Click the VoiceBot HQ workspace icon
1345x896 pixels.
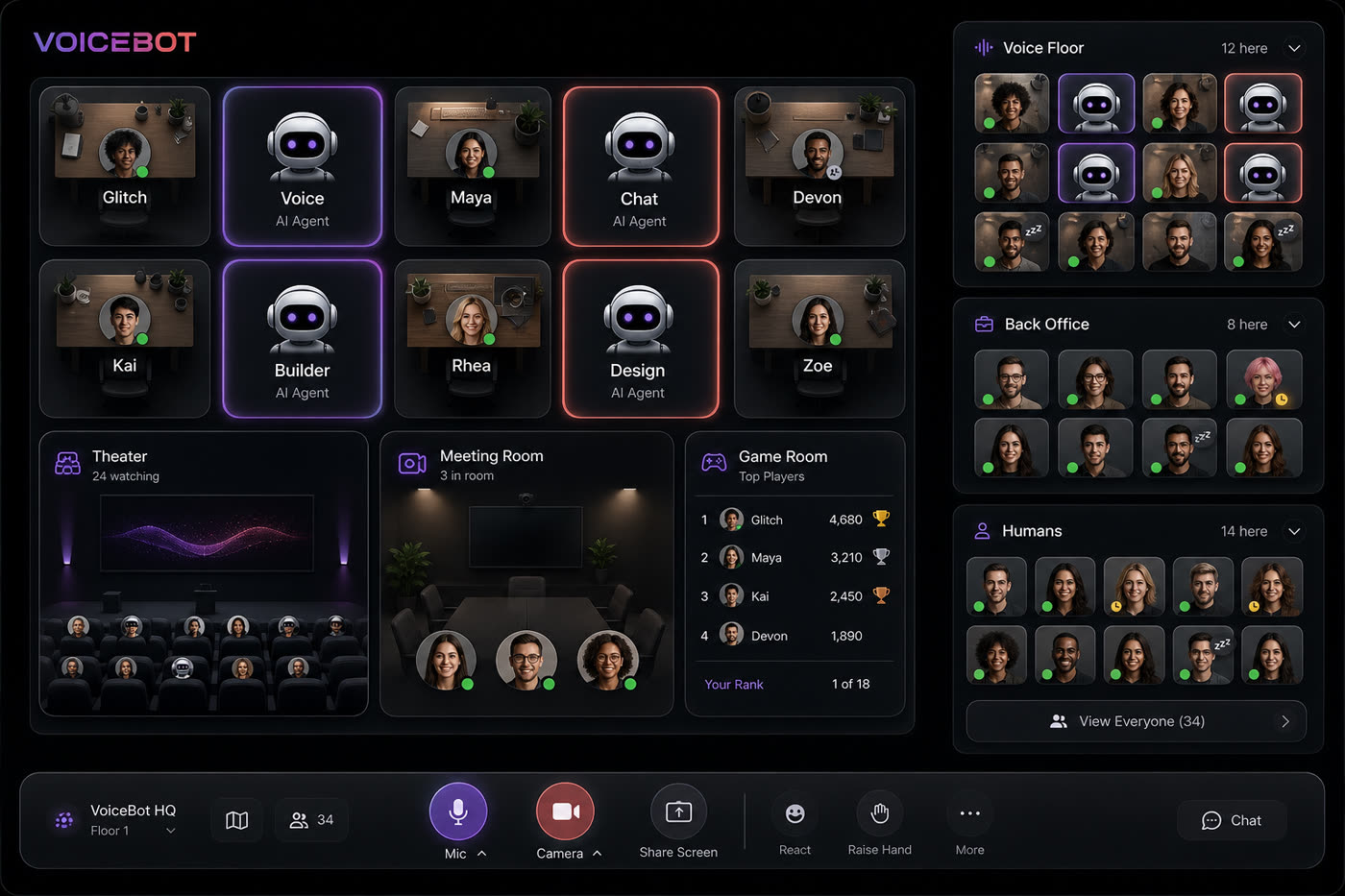coord(64,820)
